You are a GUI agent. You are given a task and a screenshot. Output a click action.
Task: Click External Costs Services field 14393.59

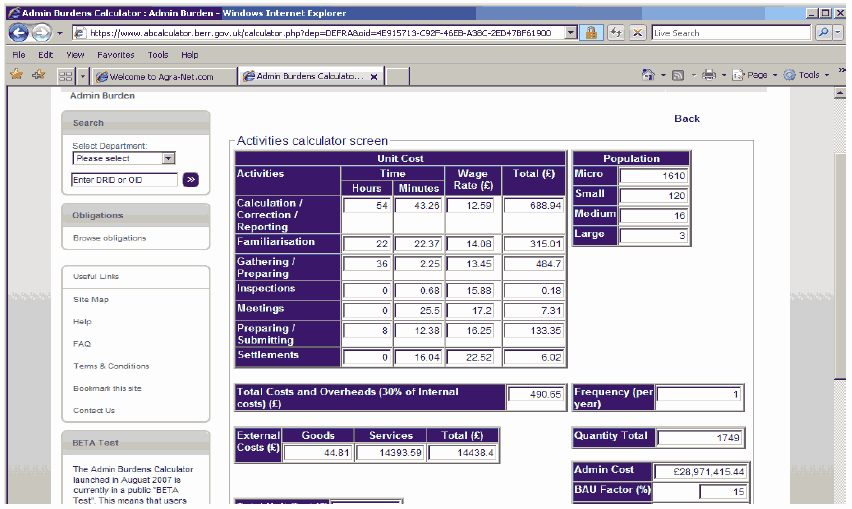pyautogui.click(x=390, y=453)
